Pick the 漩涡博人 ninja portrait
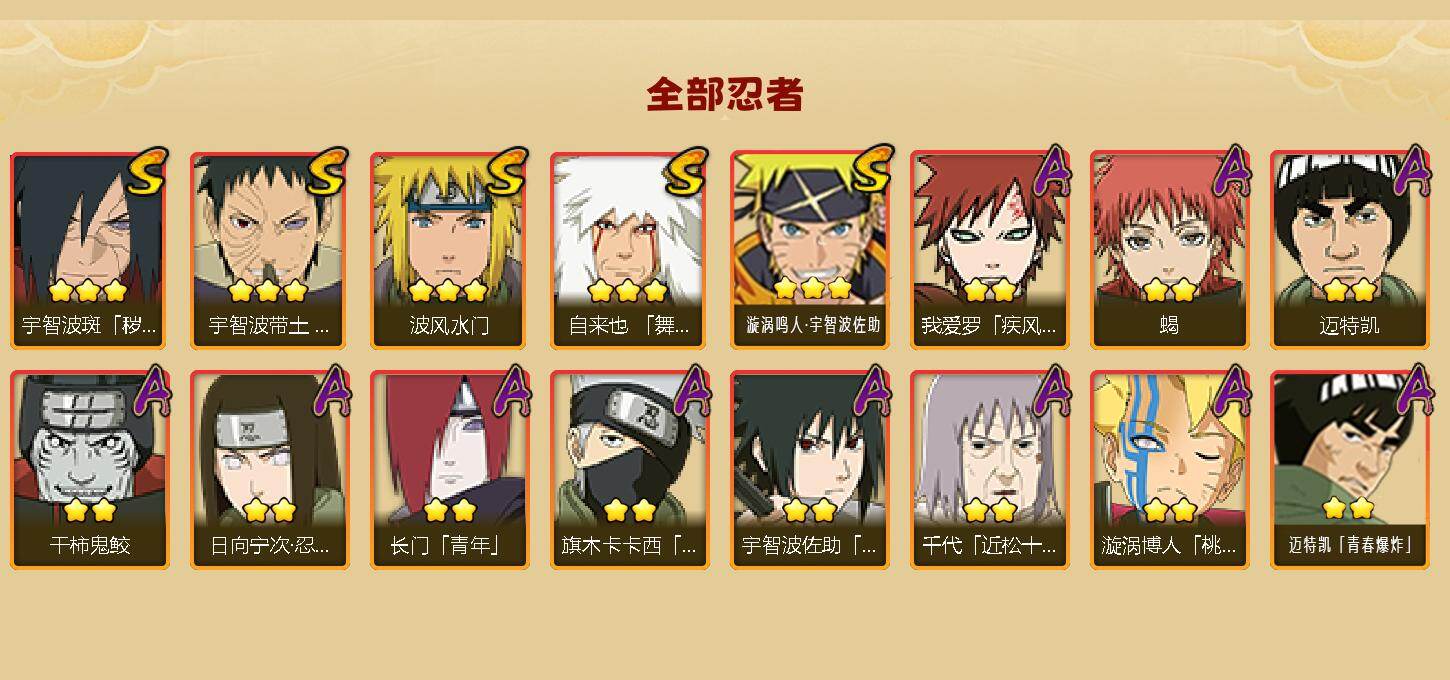This screenshot has width=1450, height=680. pyautogui.click(x=1170, y=470)
